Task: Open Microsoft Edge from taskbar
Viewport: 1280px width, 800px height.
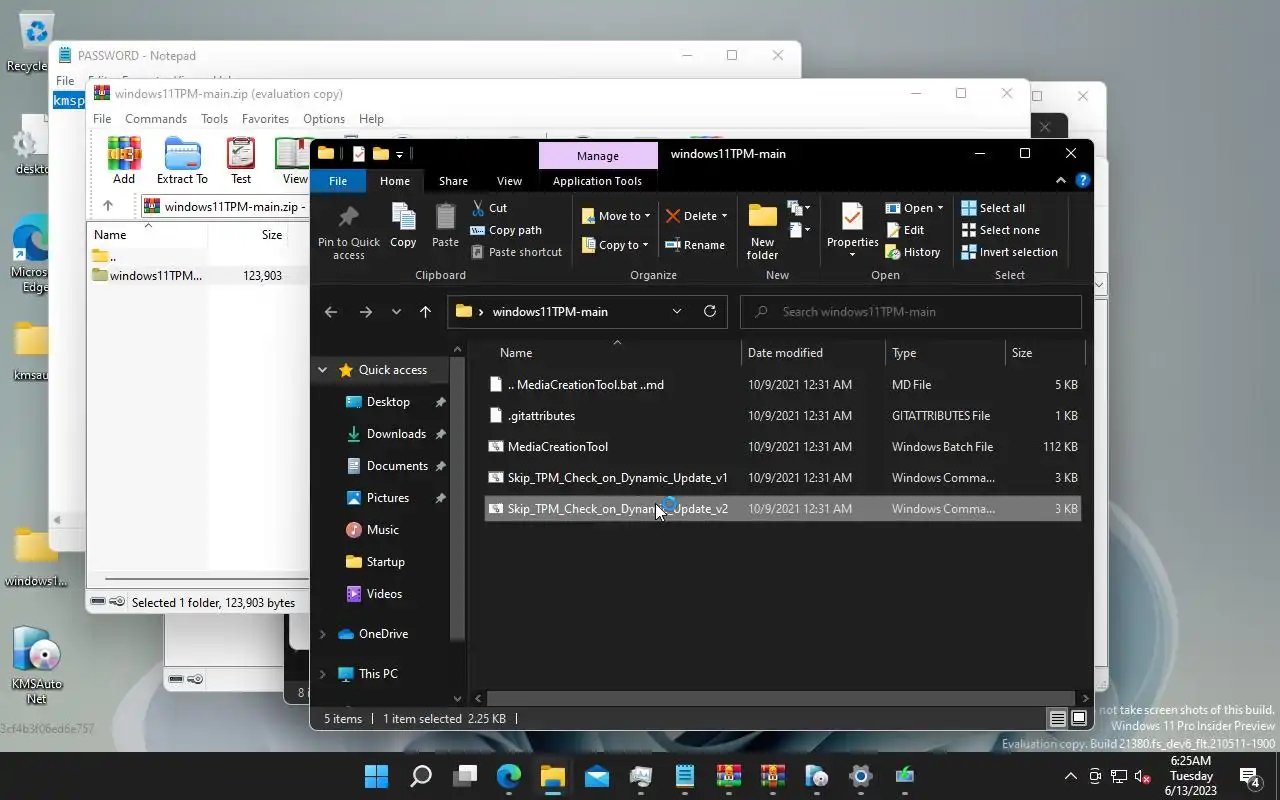Action: [509, 776]
